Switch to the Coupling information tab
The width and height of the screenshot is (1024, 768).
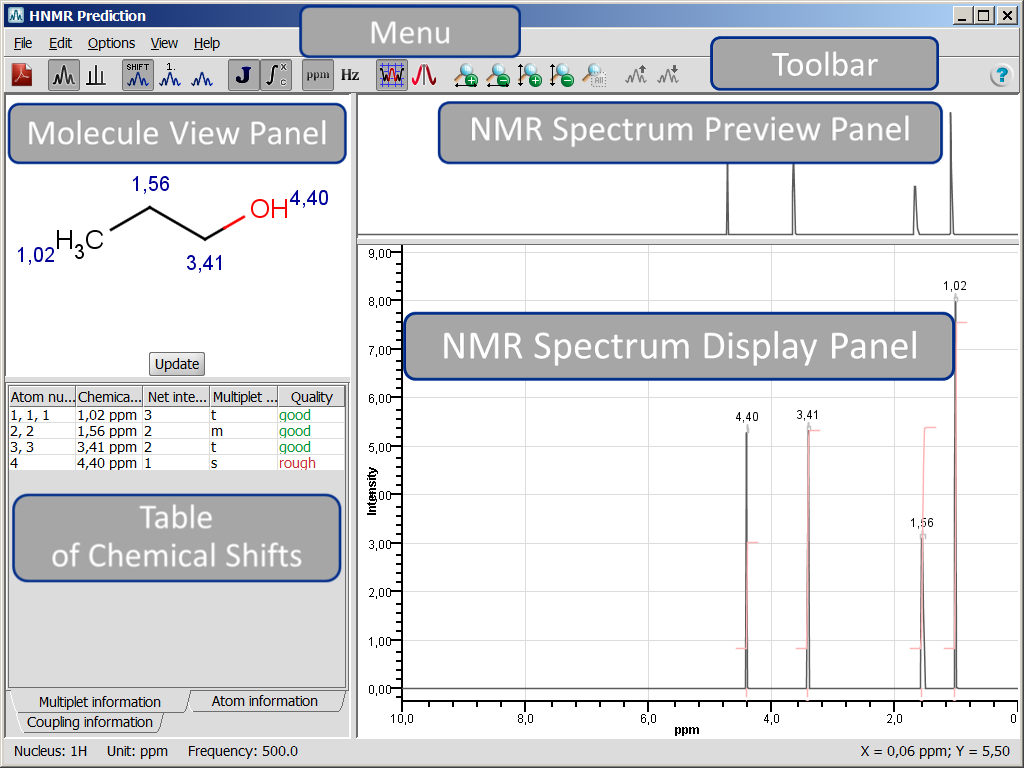click(x=89, y=722)
